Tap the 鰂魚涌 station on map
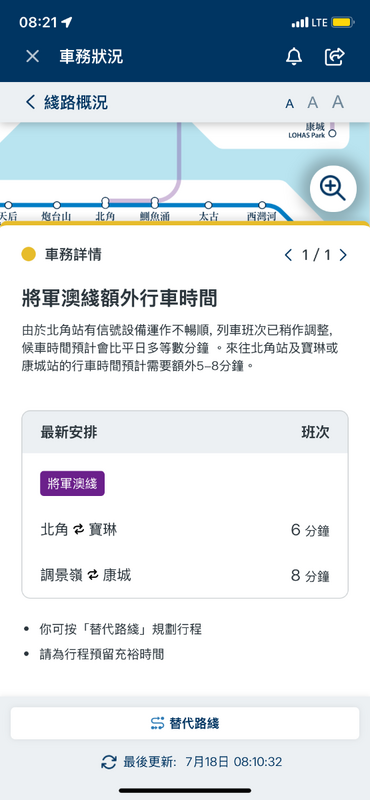 point(155,203)
